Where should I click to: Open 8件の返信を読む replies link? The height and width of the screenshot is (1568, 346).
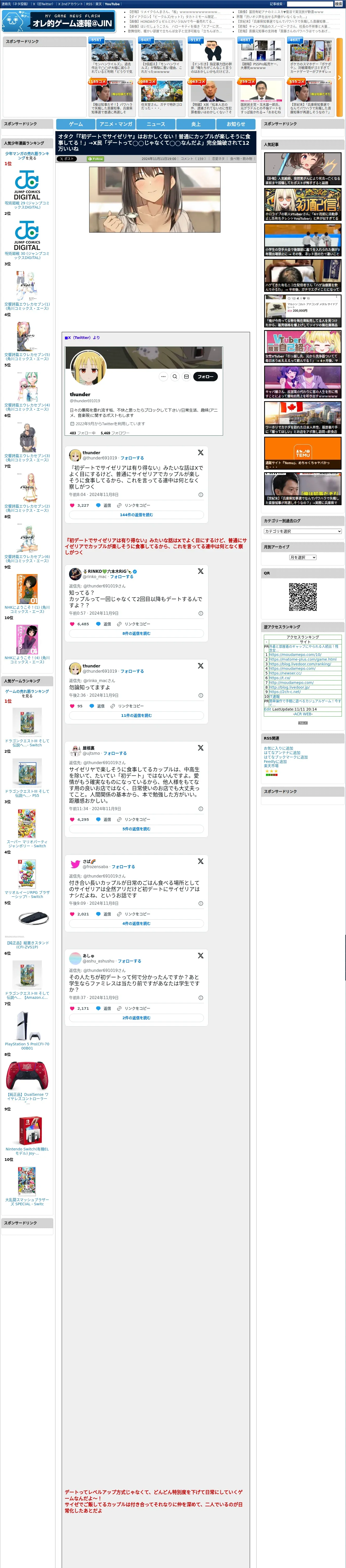[137, 634]
